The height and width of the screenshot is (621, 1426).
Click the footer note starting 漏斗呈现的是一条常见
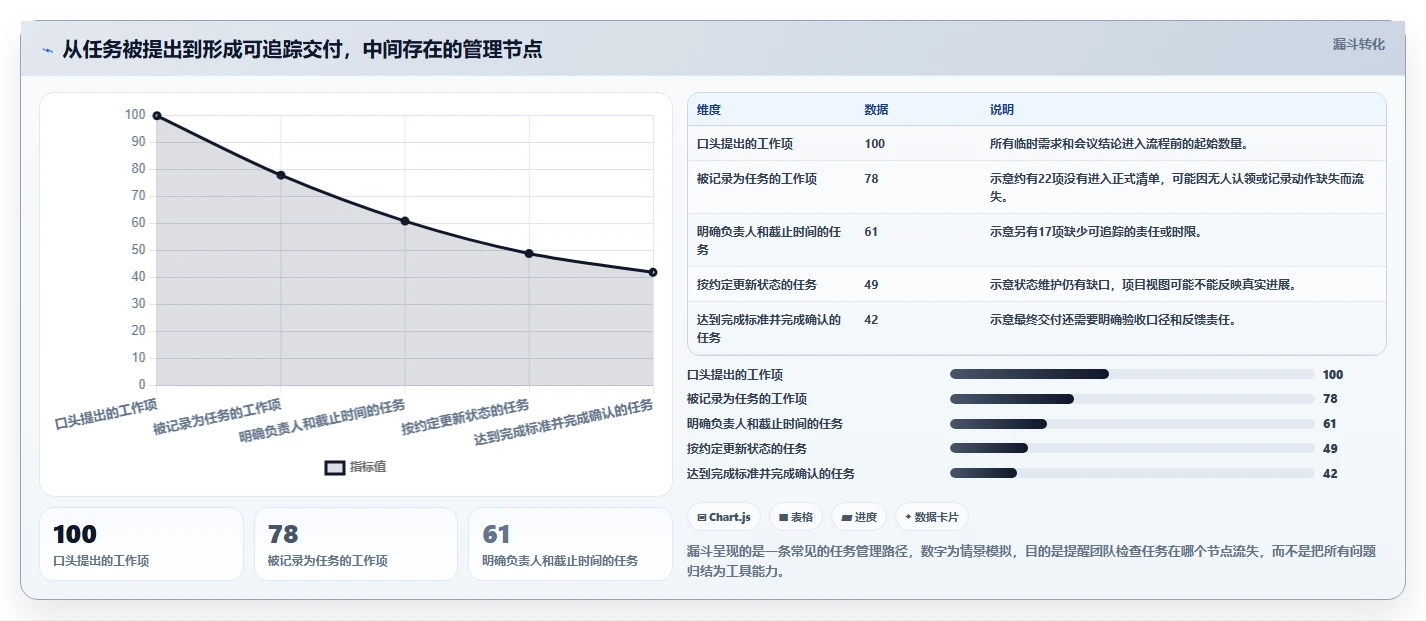pyautogui.click(x=1032, y=561)
